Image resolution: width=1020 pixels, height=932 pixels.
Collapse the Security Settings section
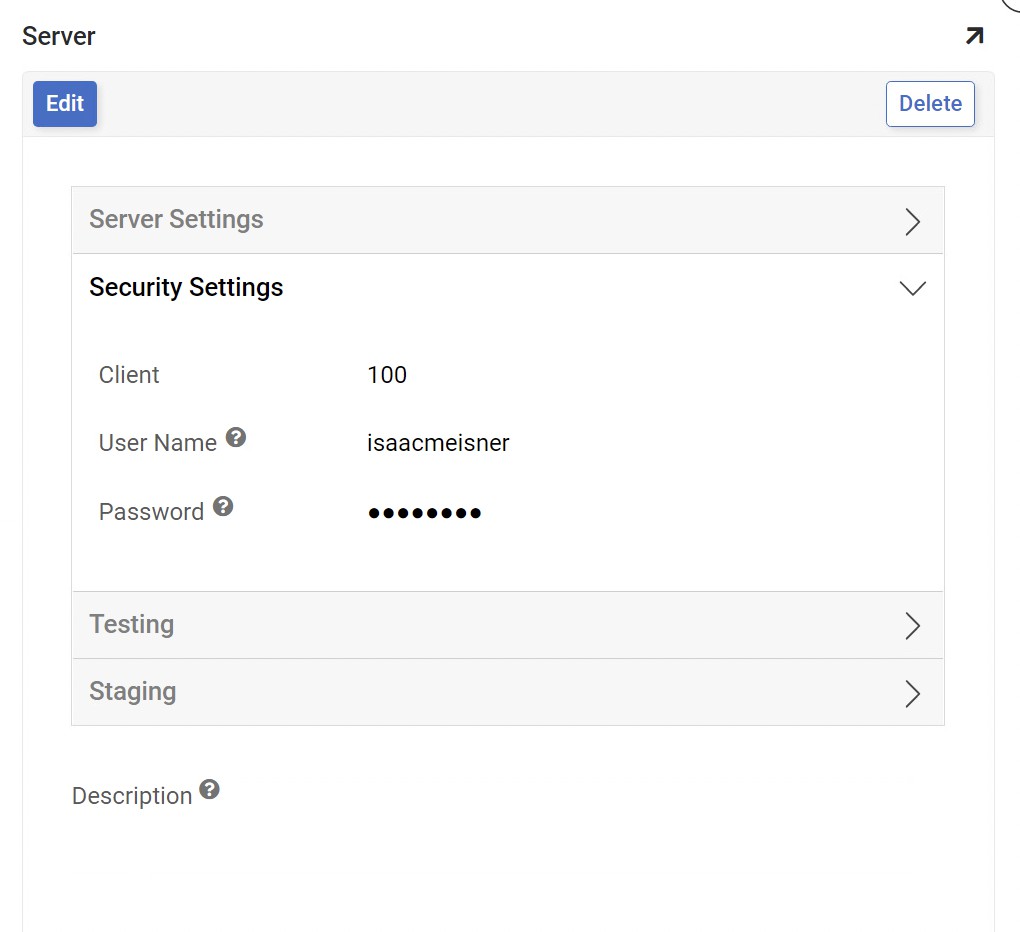[x=911, y=288]
